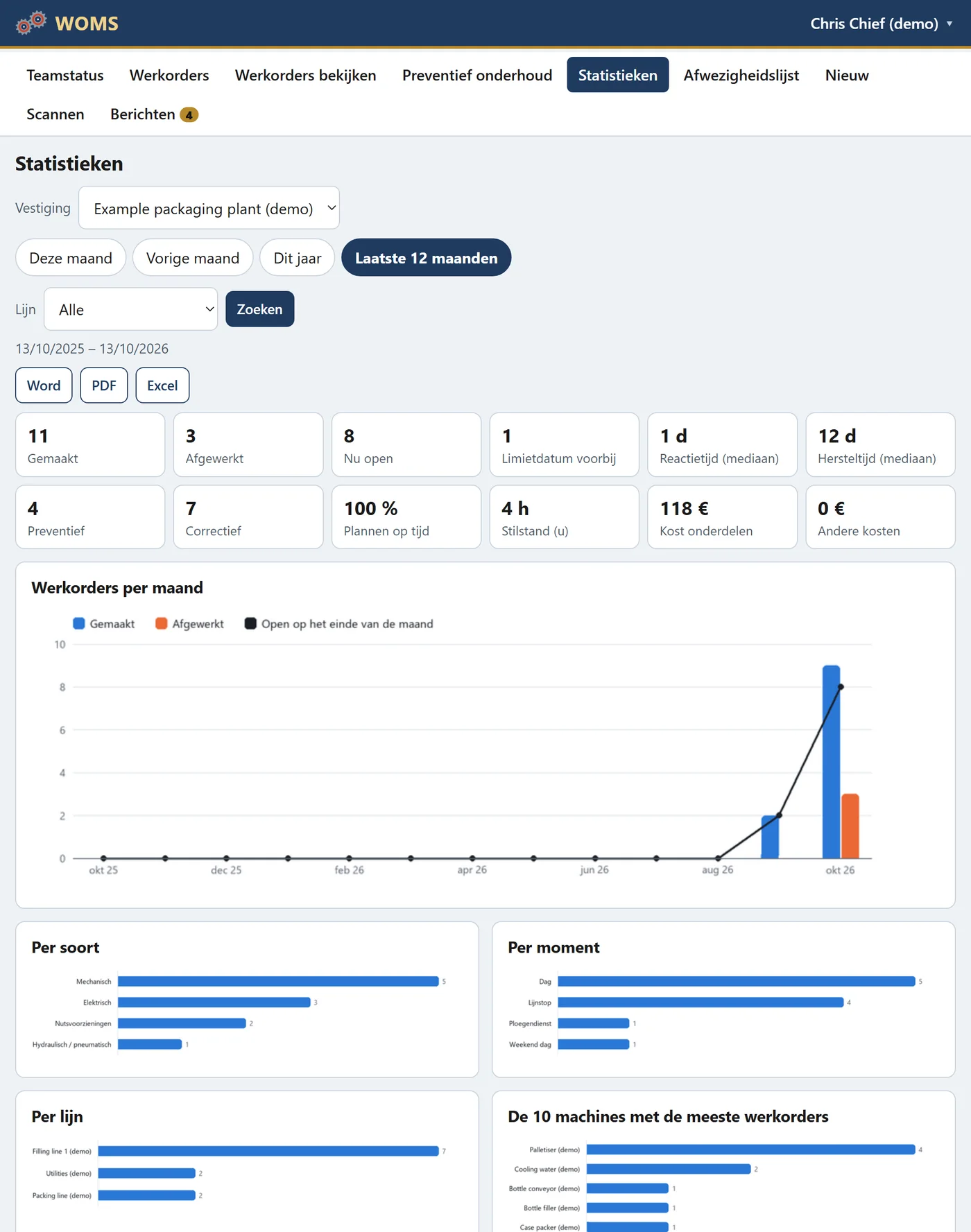Screen dimensions: 971x1232
Task: Hide the Open op het einde series
Action: [x=338, y=623]
